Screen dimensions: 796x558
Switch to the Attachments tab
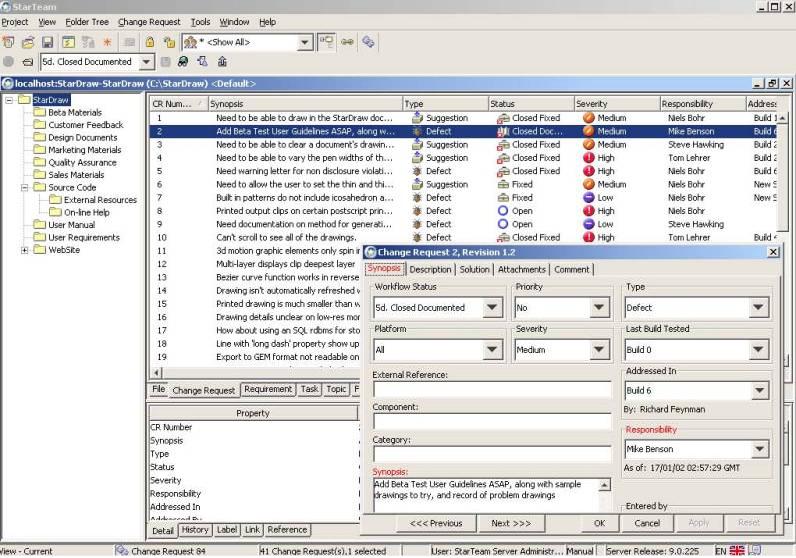521,270
